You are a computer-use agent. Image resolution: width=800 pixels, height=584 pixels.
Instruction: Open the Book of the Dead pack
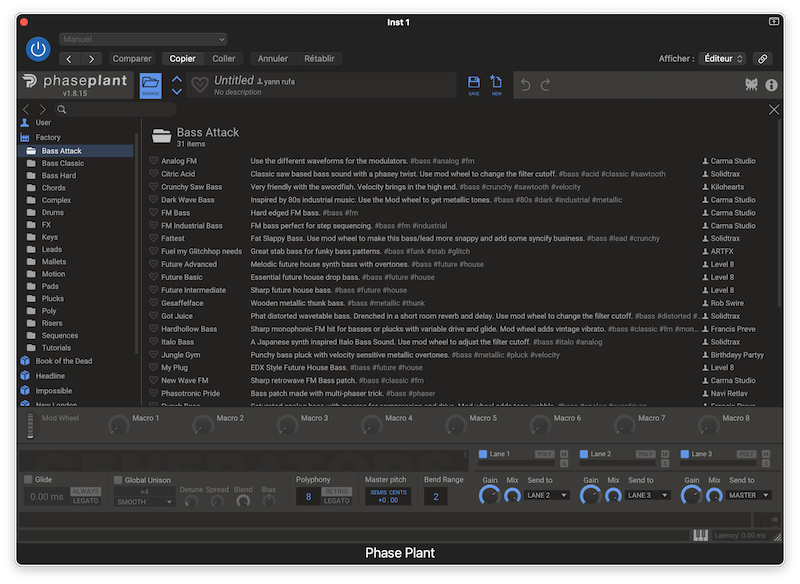click(x=64, y=361)
